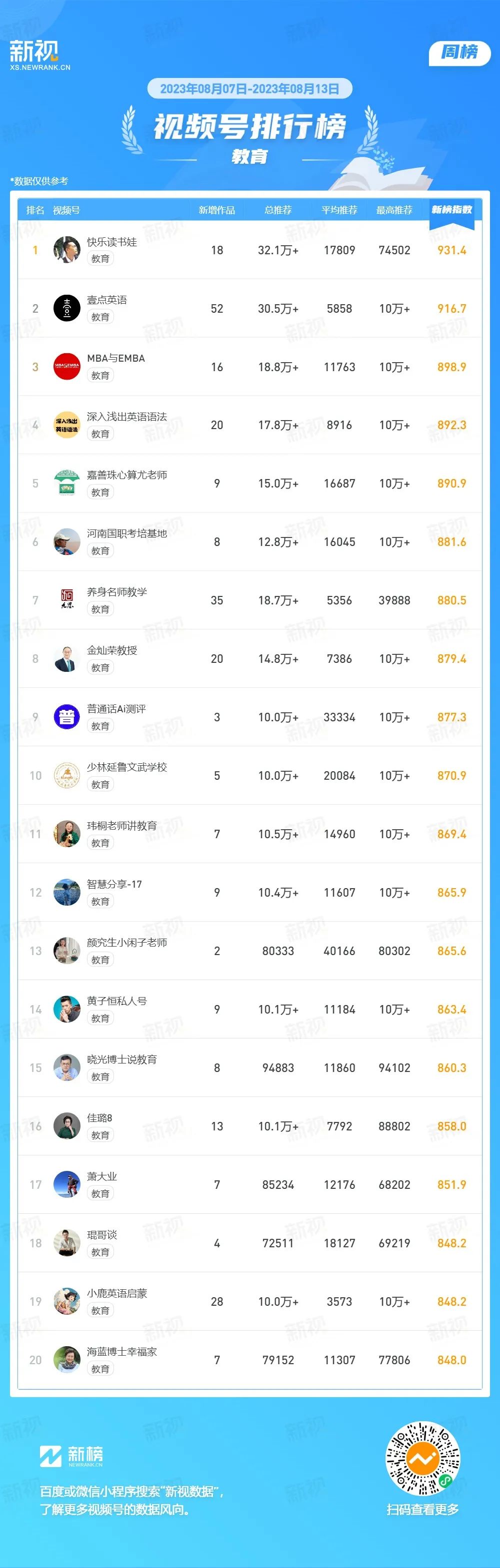Click the 总推荐 column header

[x=277, y=210]
